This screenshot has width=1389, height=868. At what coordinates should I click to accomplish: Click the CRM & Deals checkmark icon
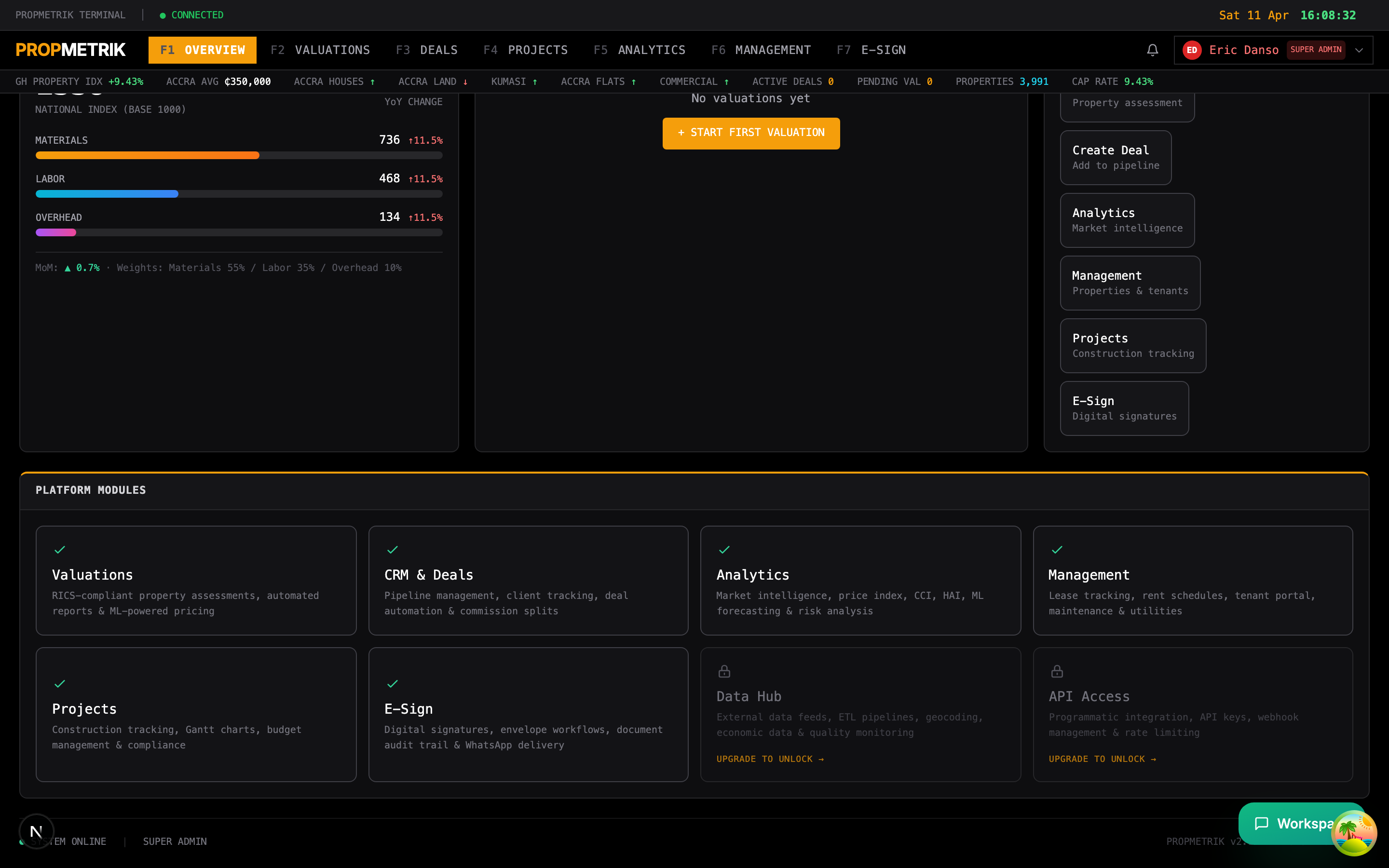(x=392, y=549)
